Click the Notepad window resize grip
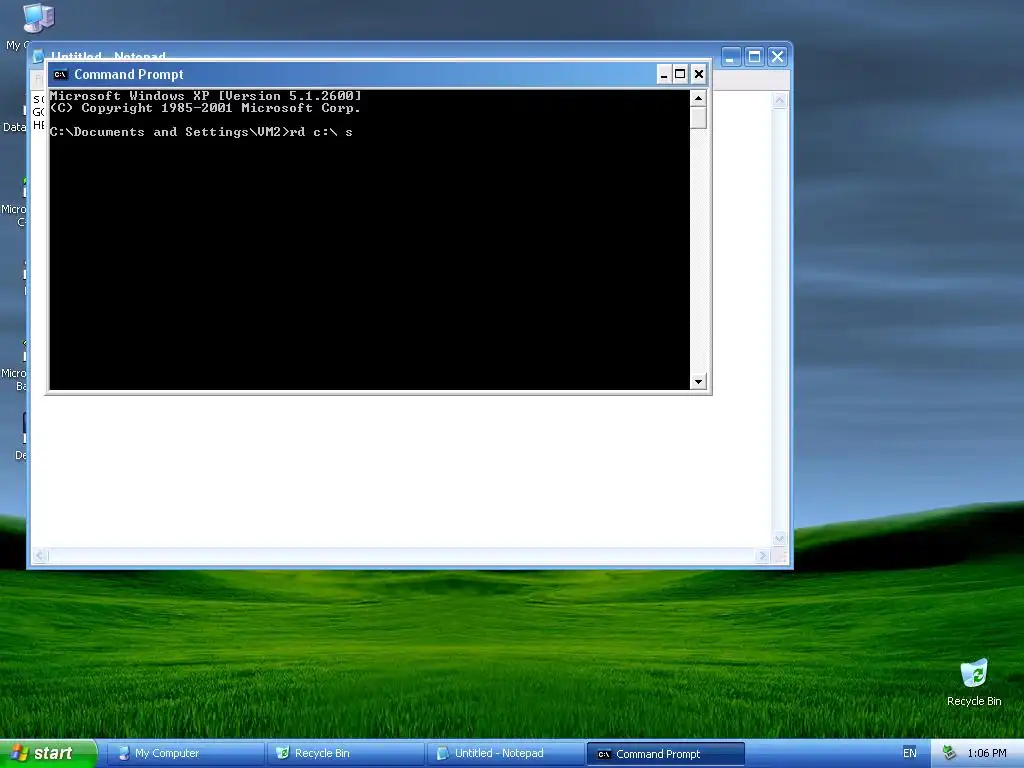Screen dimensions: 1024x768 click(x=780, y=556)
